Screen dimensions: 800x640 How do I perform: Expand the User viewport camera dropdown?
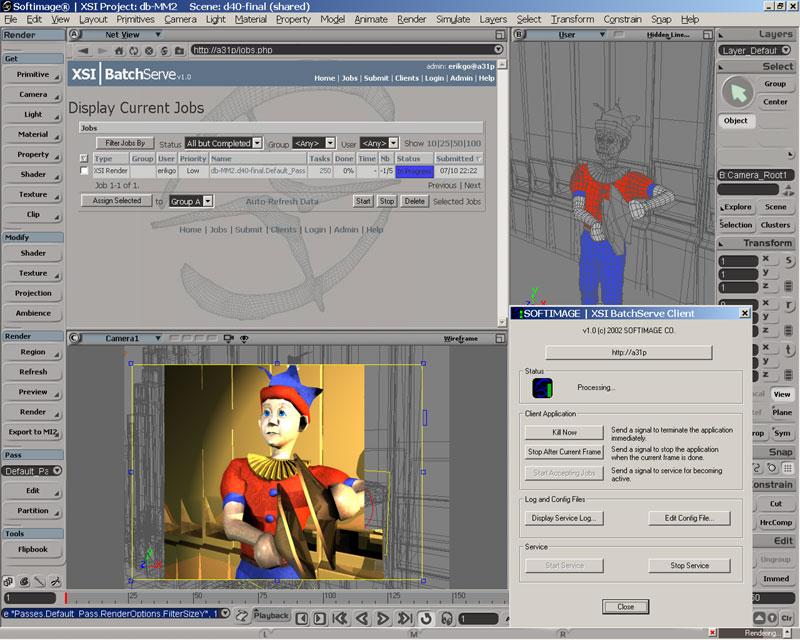pyautogui.click(x=603, y=35)
